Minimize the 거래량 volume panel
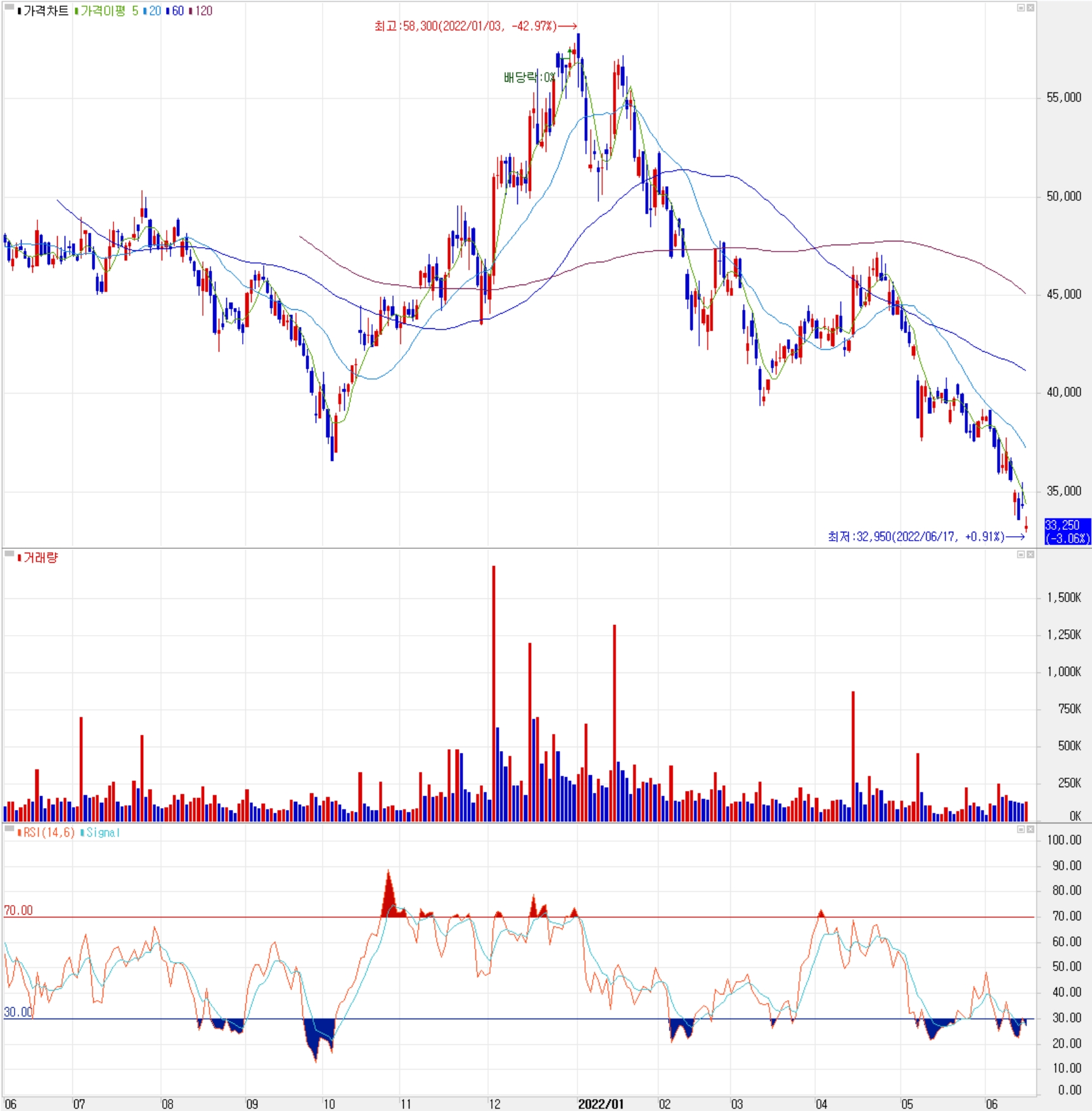The width and height of the screenshot is (1092, 1111). (x=1021, y=555)
